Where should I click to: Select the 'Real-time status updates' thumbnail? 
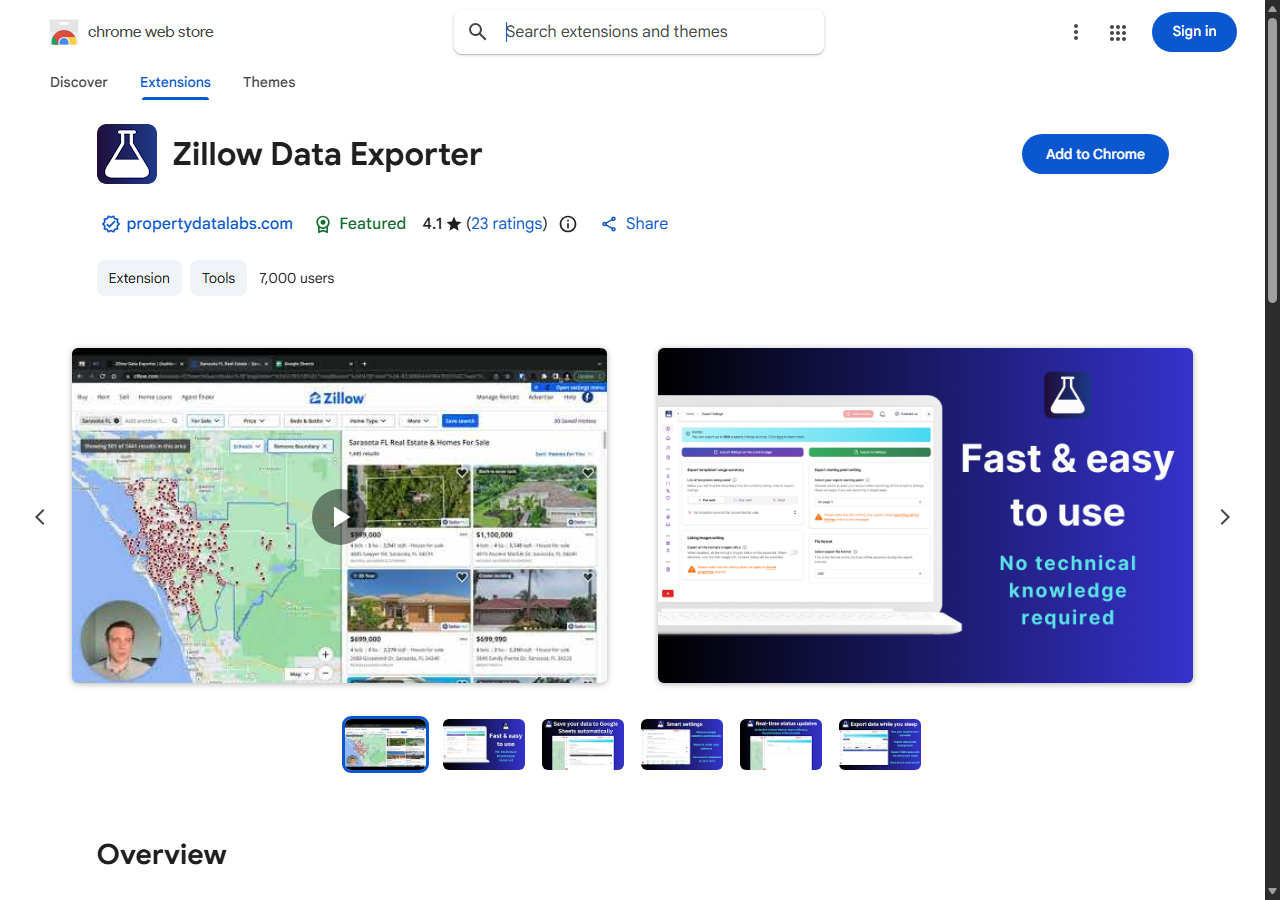point(781,744)
